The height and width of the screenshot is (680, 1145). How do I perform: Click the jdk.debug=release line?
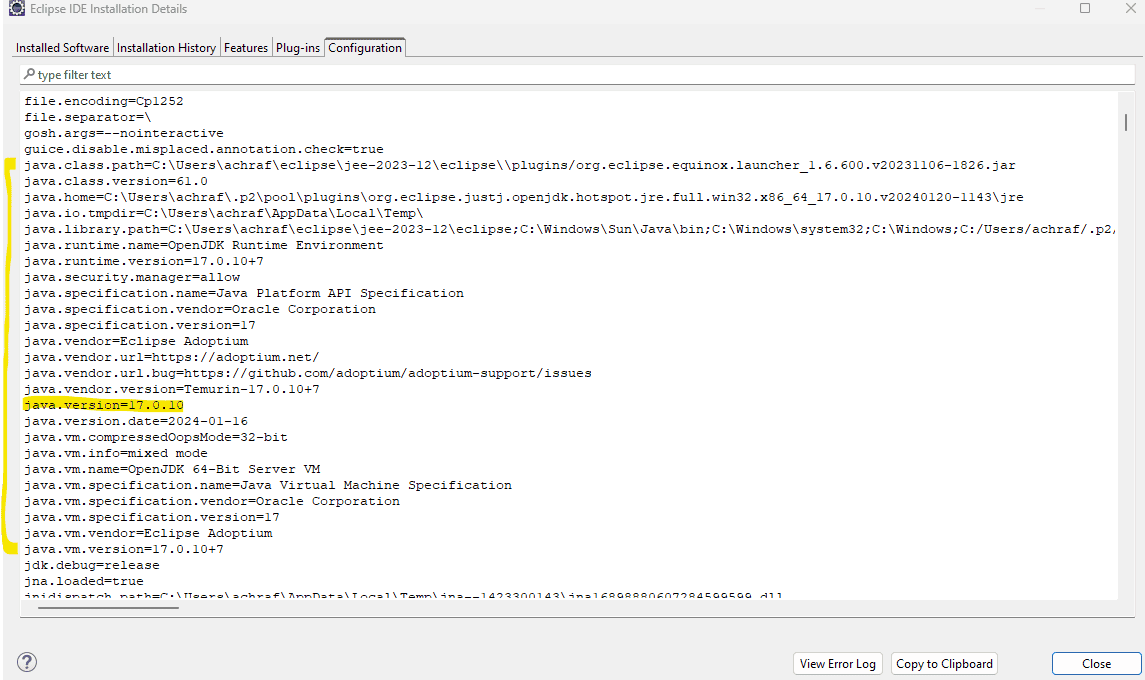coord(92,566)
